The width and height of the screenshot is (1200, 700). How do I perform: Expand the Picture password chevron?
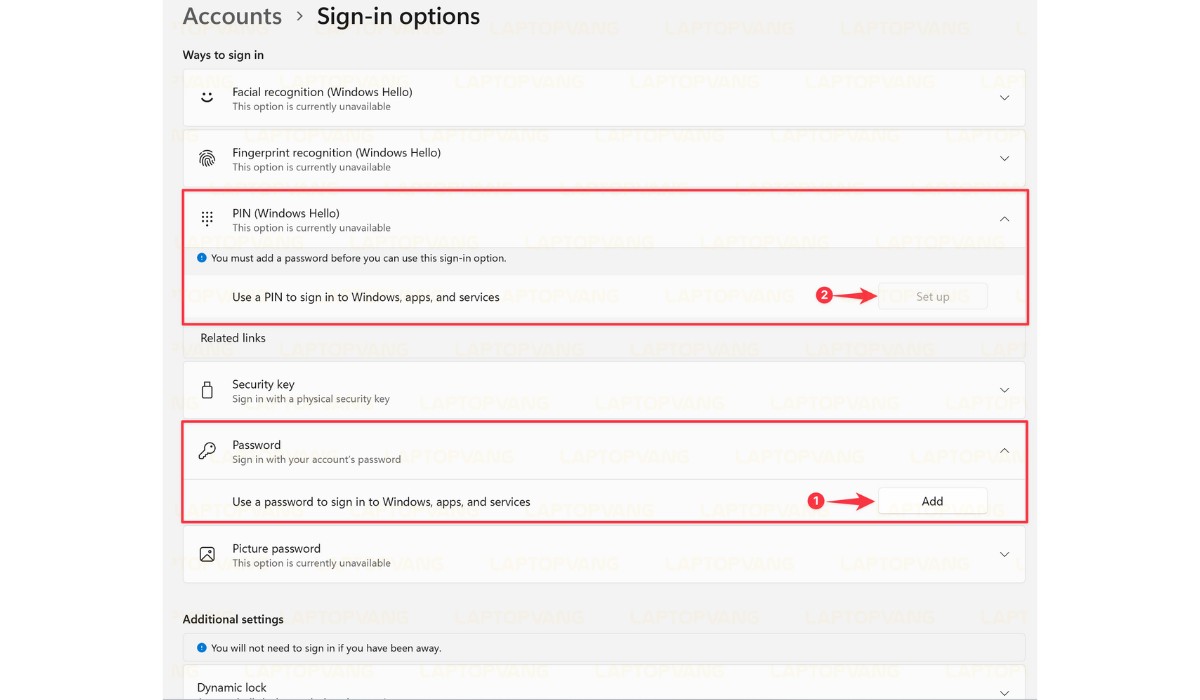[1005, 554]
